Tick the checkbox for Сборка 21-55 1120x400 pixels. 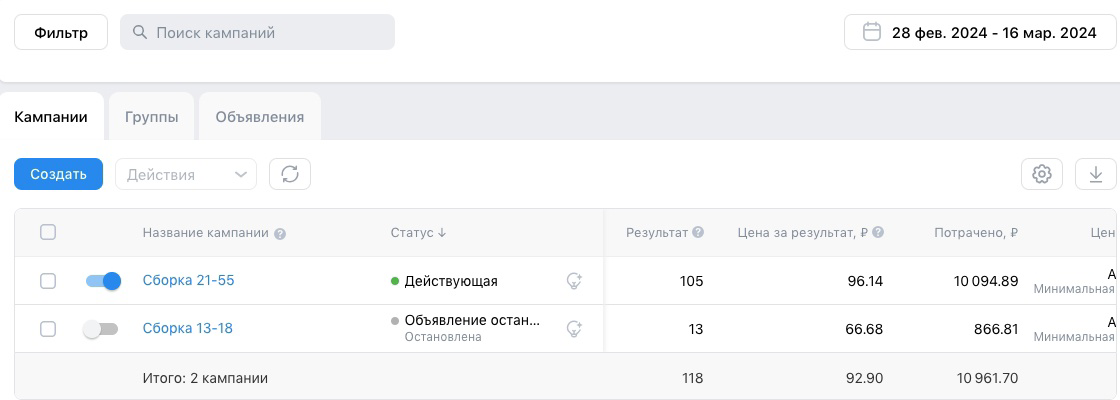pos(48,281)
